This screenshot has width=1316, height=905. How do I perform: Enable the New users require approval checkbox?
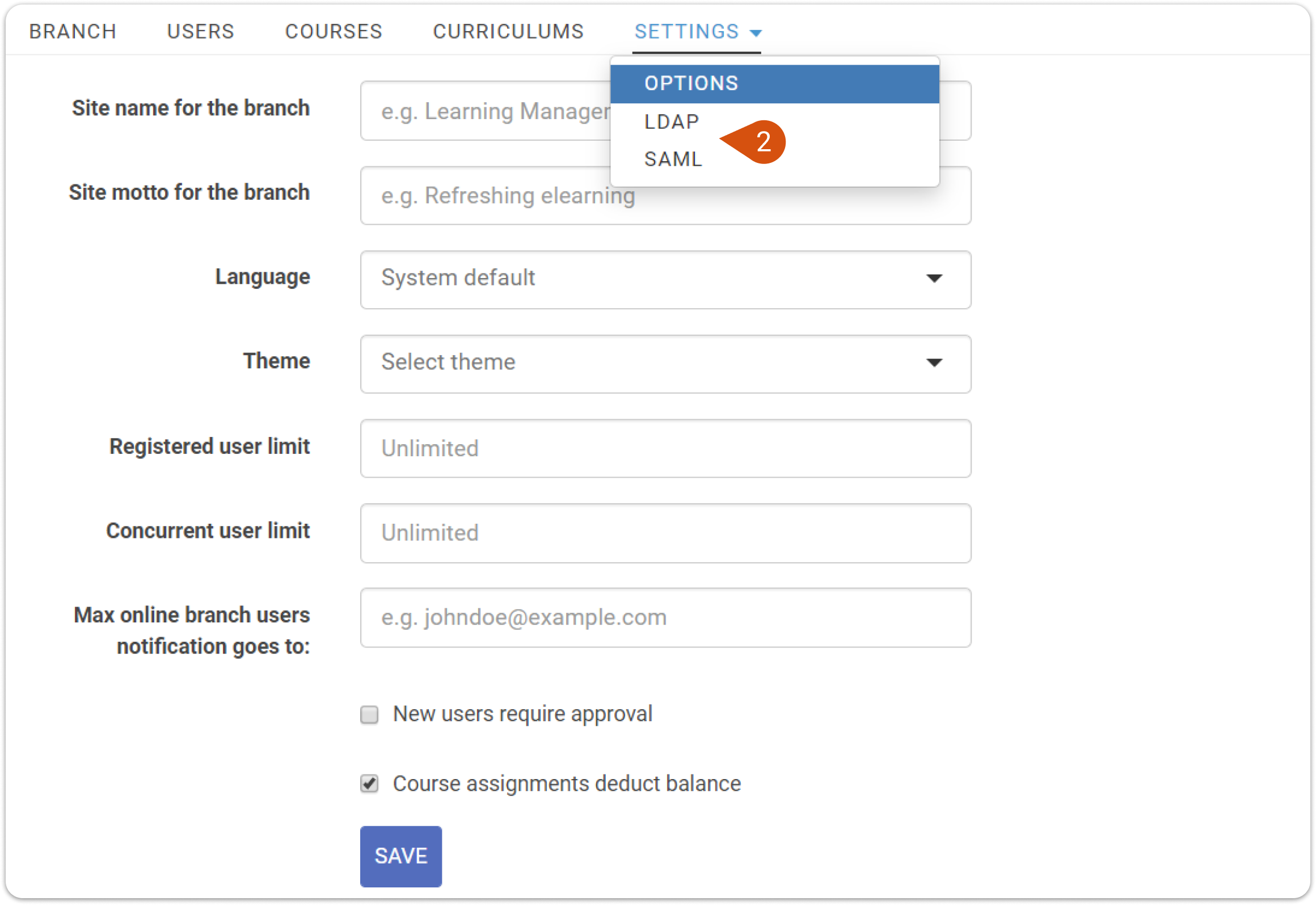(369, 714)
